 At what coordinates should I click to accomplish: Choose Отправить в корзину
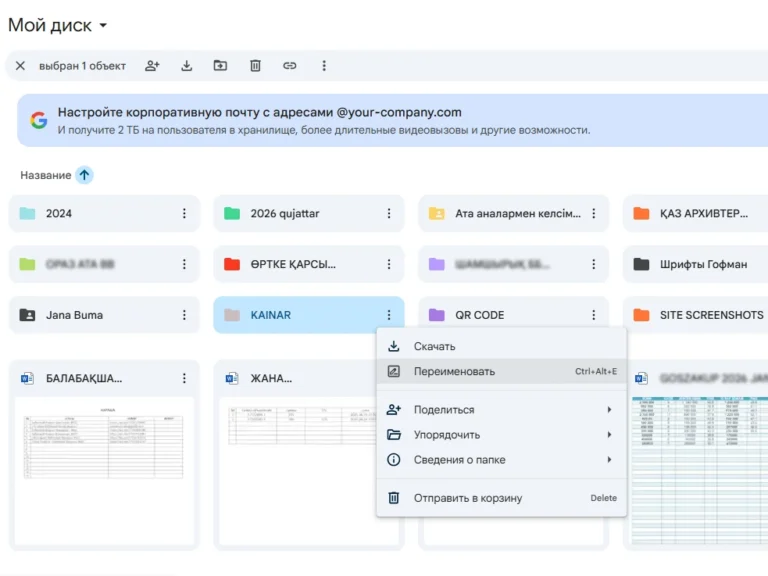502,498
